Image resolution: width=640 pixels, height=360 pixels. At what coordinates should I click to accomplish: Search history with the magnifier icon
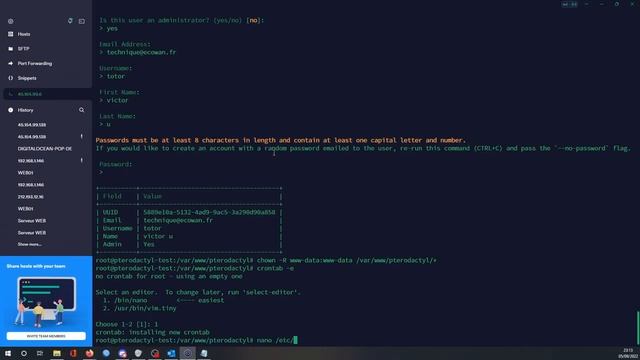(82, 110)
